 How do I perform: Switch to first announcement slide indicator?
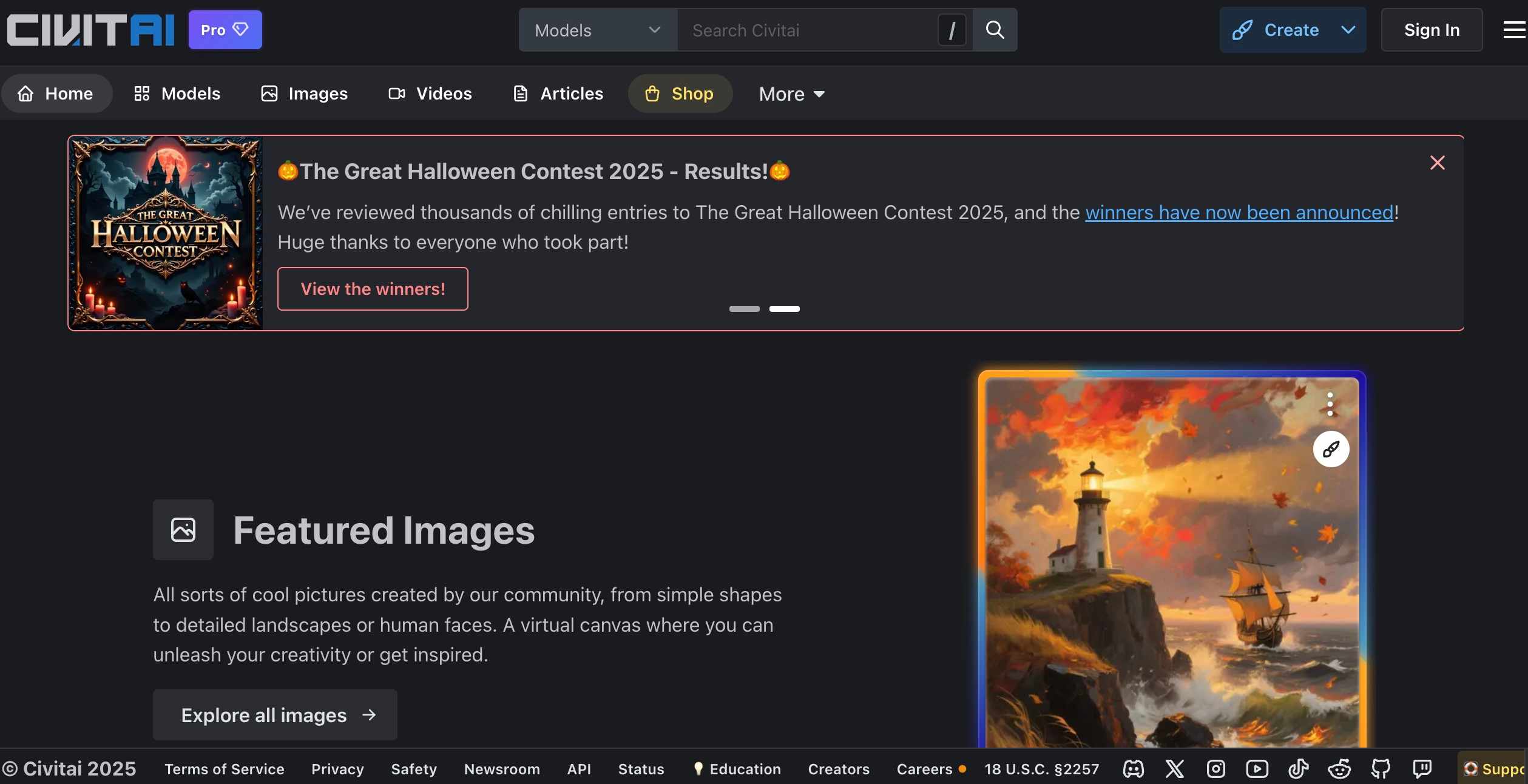(x=744, y=309)
